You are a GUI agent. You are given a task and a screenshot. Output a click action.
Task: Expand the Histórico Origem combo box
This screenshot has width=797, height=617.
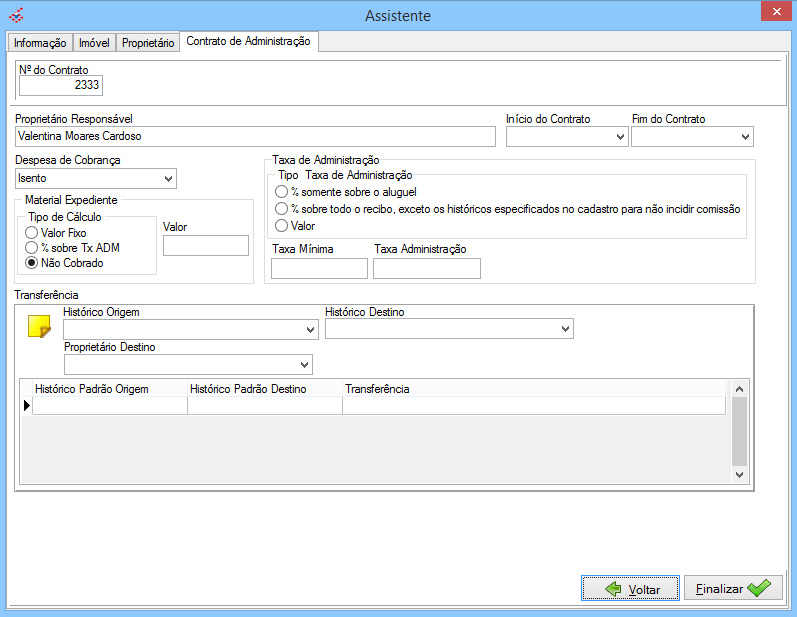[x=309, y=330]
